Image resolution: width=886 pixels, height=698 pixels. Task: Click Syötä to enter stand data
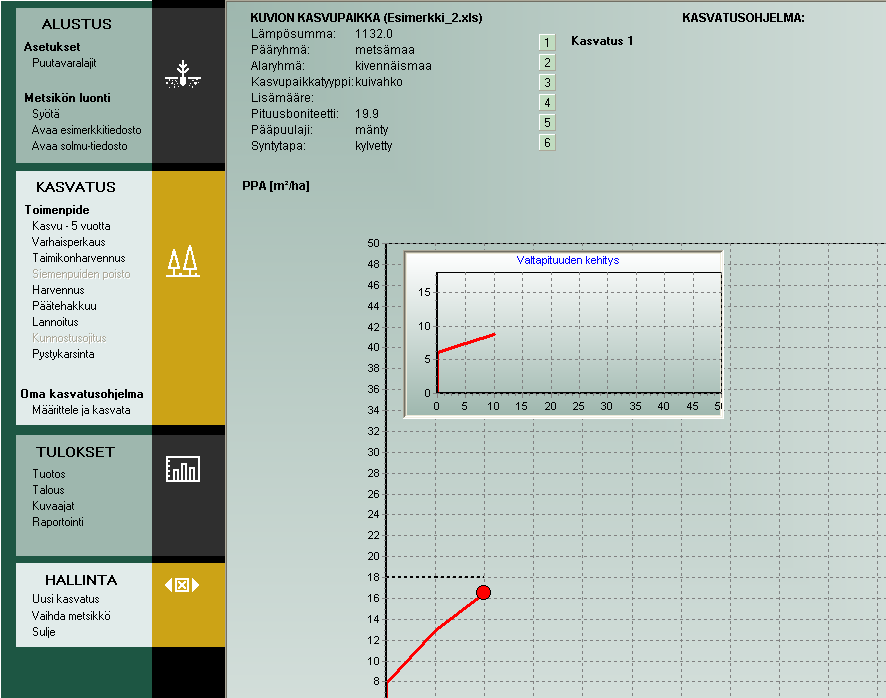[x=46, y=114]
